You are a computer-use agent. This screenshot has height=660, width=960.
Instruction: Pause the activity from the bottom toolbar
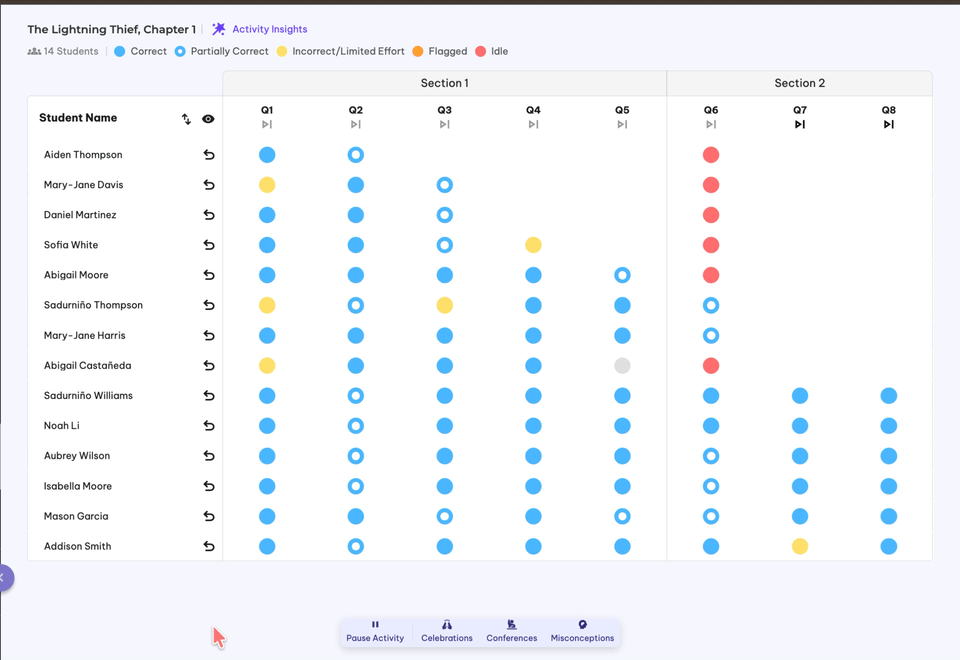[375, 631]
